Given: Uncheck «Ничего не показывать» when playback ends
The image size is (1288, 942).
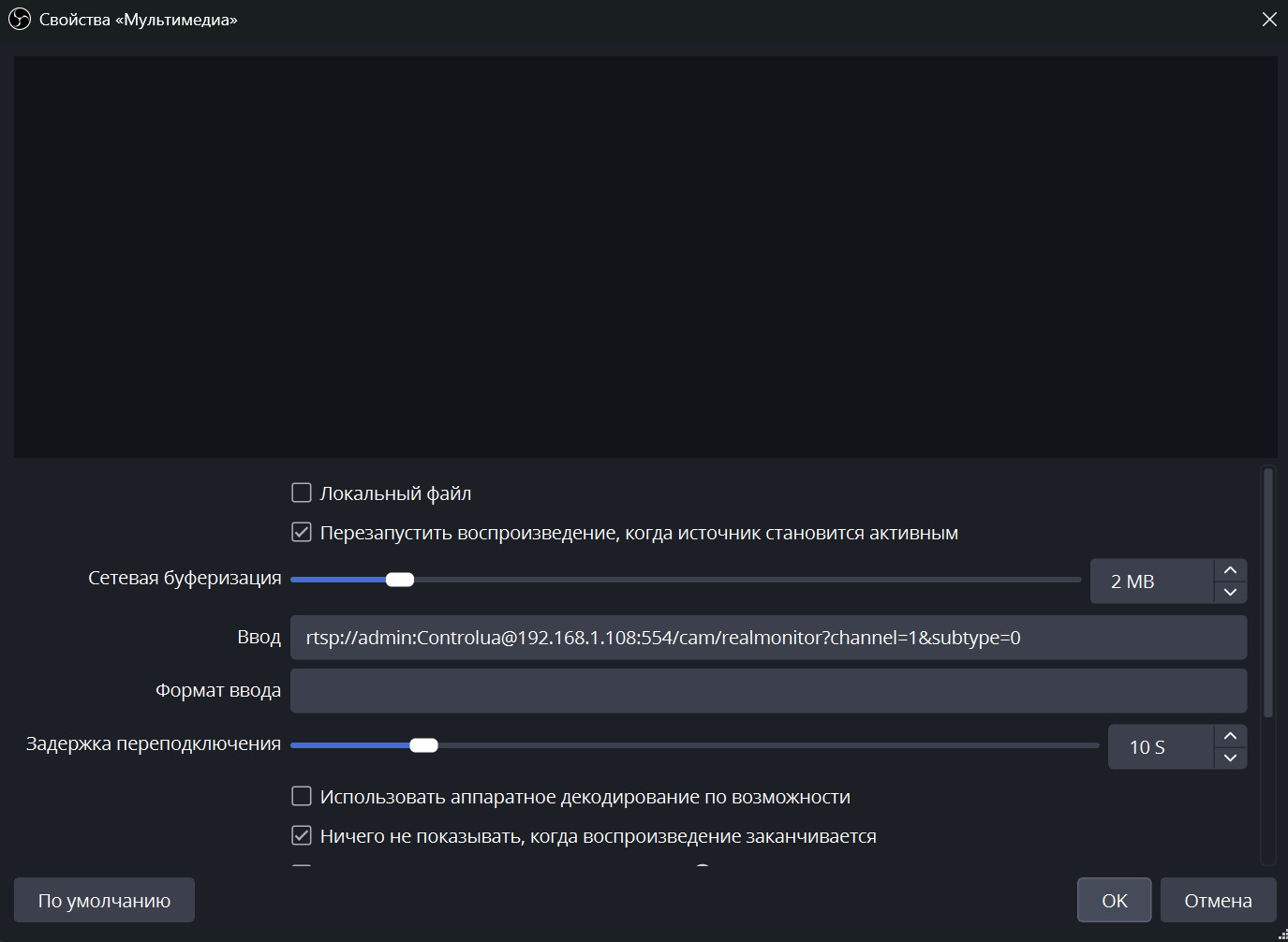Looking at the screenshot, I should click(302, 835).
